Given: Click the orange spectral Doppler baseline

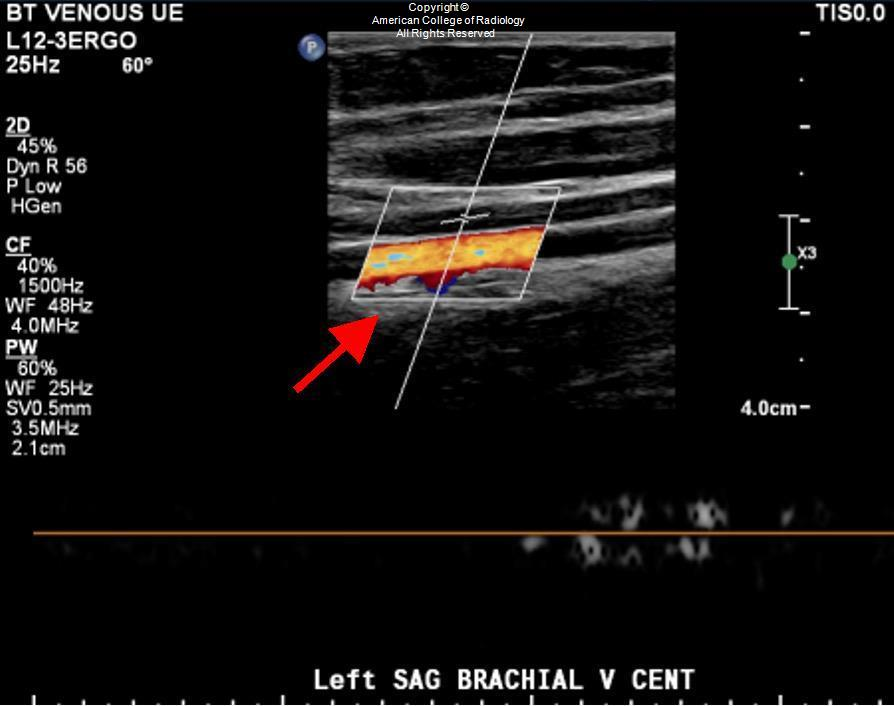Looking at the screenshot, I should 464,533.
